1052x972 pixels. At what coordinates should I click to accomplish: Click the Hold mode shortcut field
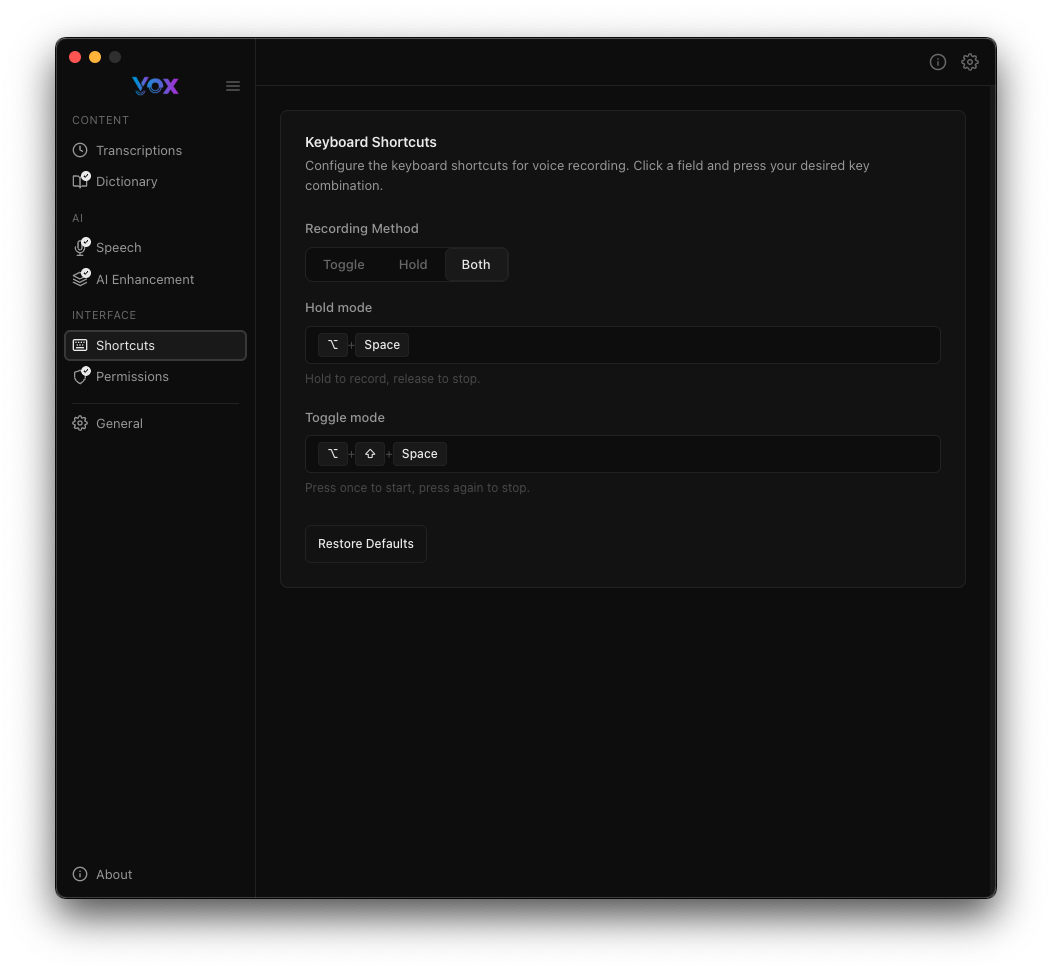click(622, 344)
